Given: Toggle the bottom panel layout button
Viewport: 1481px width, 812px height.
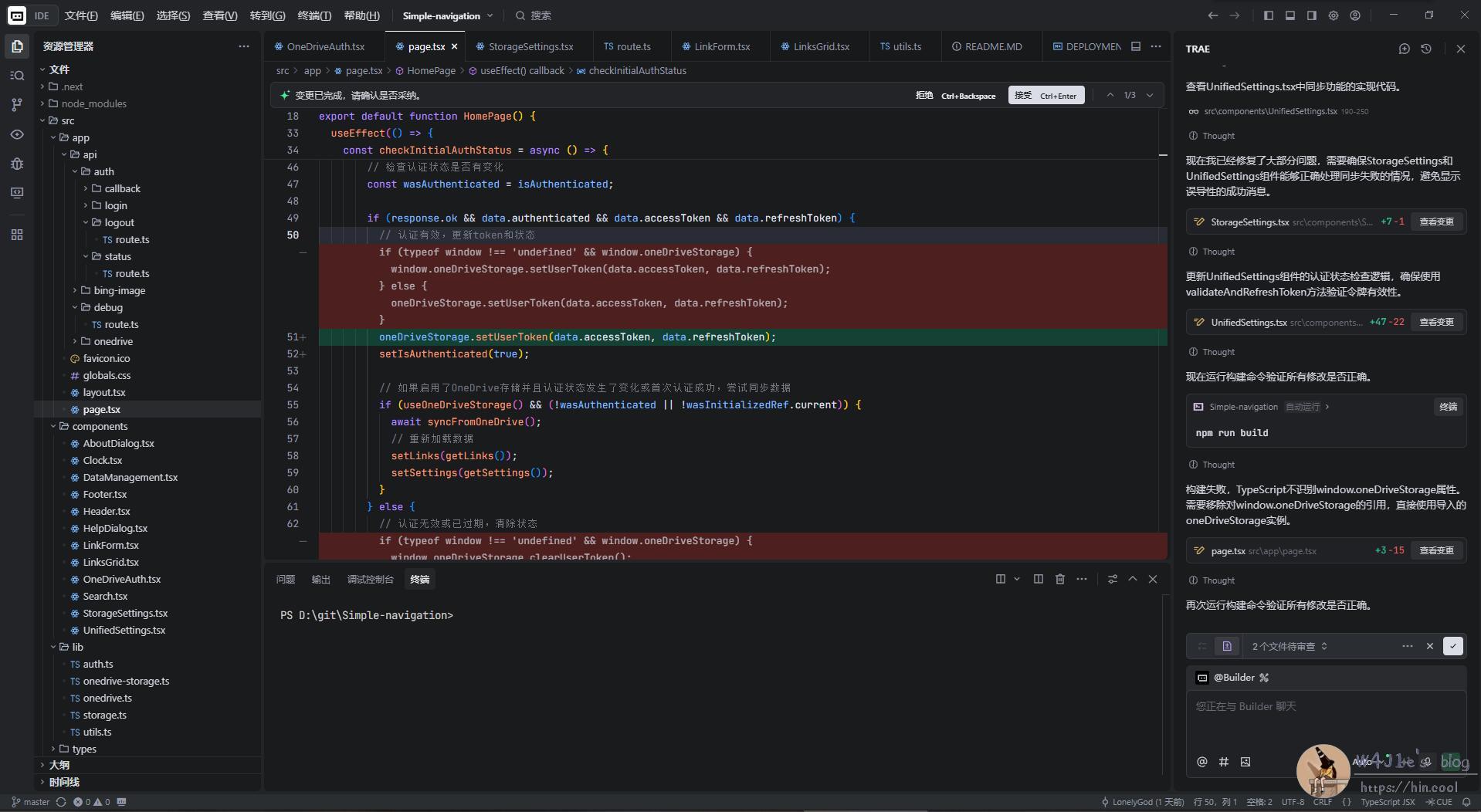Looking at the screenshot, I should pyautogui.click(x=1290, y=15).
